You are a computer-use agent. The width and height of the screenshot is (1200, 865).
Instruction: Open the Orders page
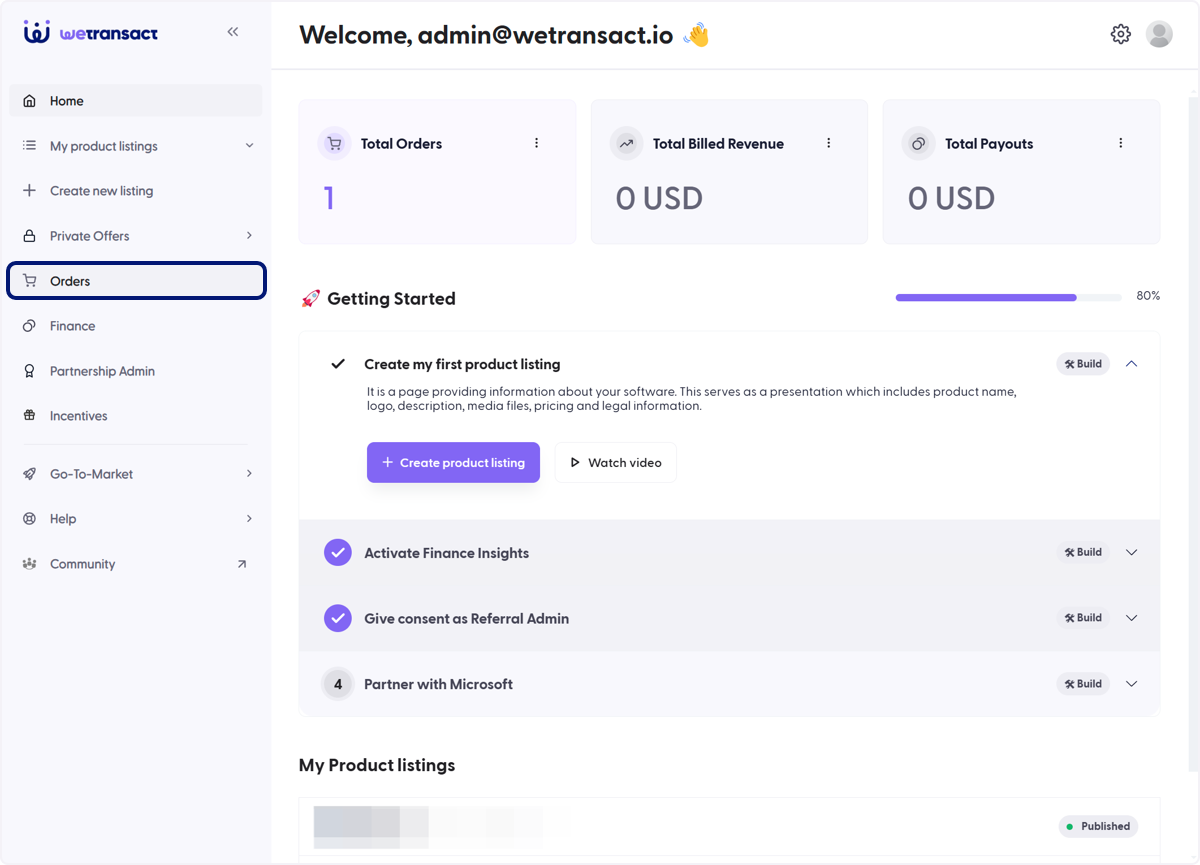click(136, 281)
